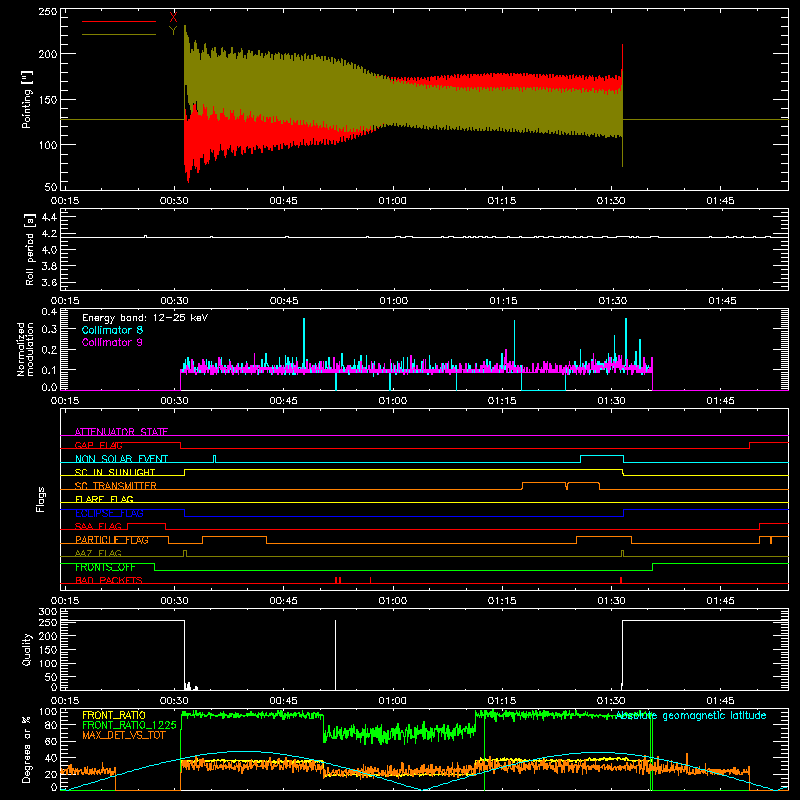Click 00:45 time label under modulation plot
Image resolution: width=800 pixels, height=800 pixels.
284,401
